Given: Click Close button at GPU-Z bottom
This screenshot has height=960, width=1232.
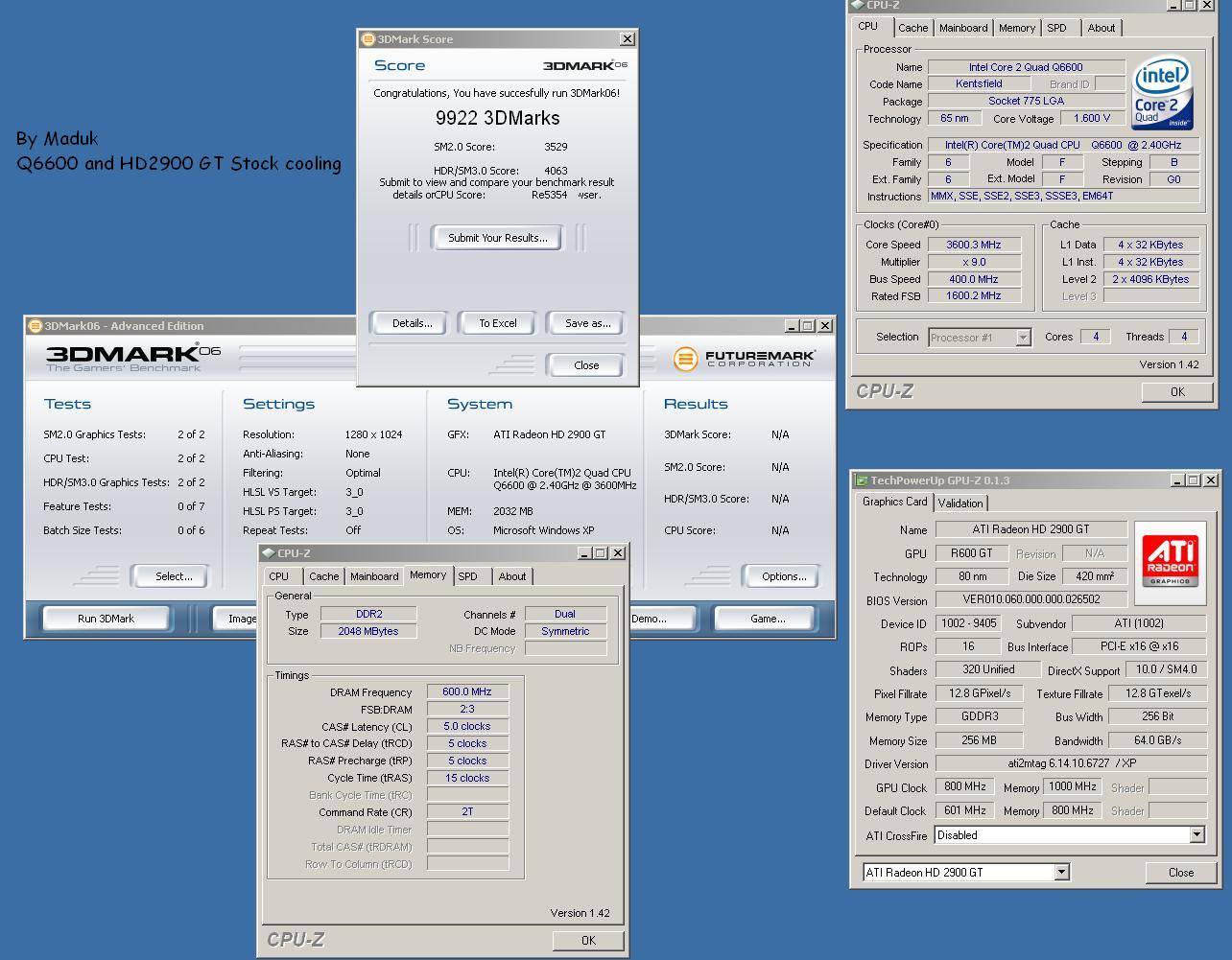Looking at the screenshot, I should (1180, 873).
